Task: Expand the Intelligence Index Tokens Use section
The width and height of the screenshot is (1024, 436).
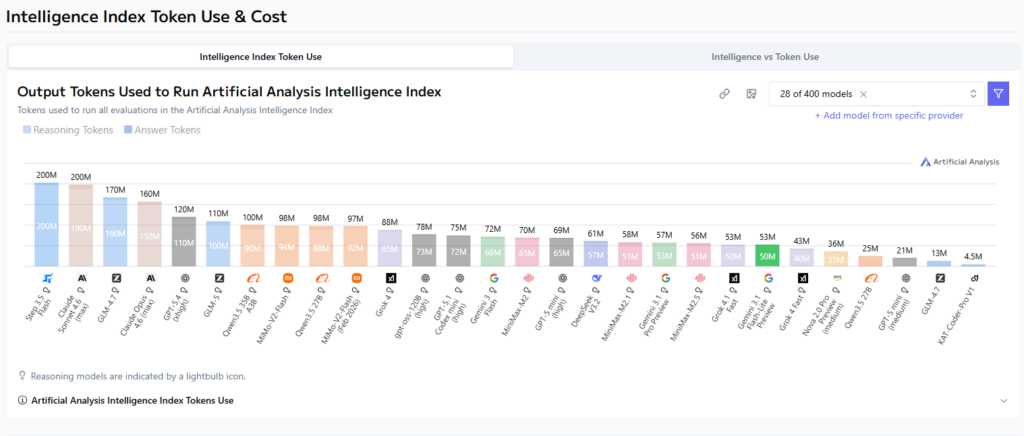Action: pyautogui.click(x=132, y=400)
